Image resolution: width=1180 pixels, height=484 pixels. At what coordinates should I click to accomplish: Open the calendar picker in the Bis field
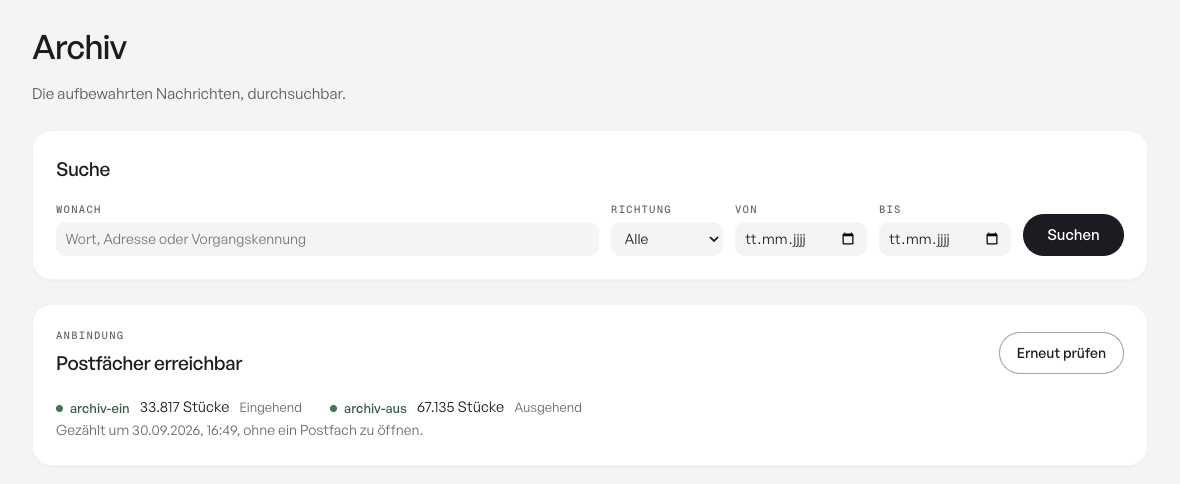tap(992, 239)
